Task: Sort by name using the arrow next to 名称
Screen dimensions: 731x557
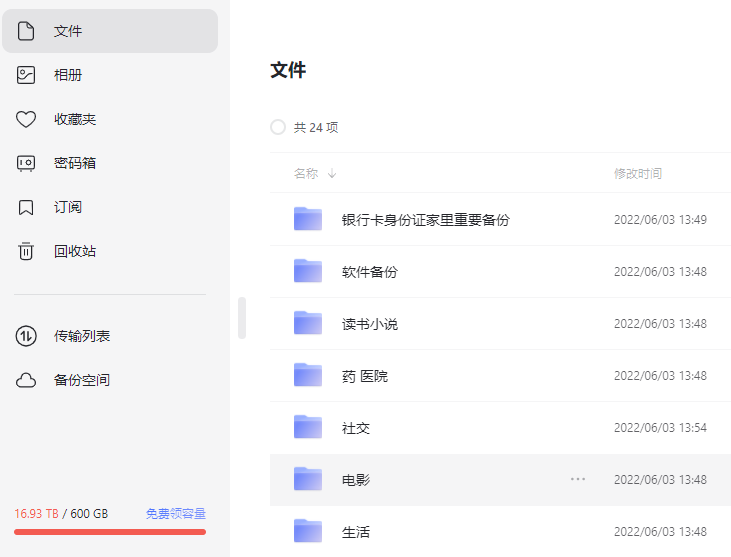Action: (x=332, y=173)
